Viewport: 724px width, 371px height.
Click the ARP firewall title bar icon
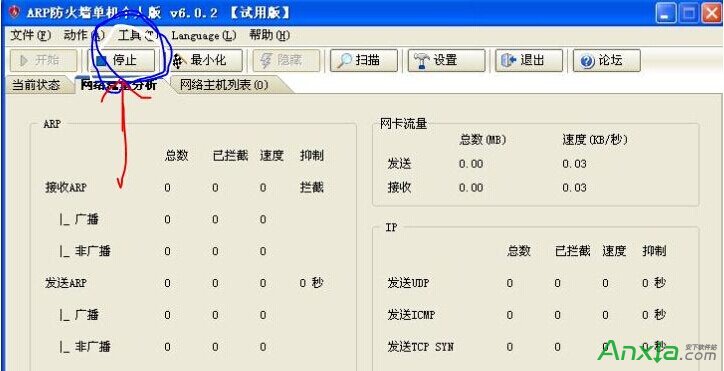[14, 12]
